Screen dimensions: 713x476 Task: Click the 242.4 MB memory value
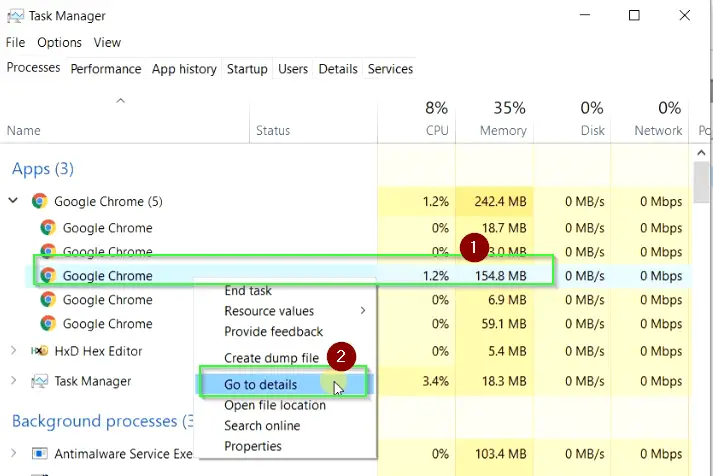click(x=500, y=201)
